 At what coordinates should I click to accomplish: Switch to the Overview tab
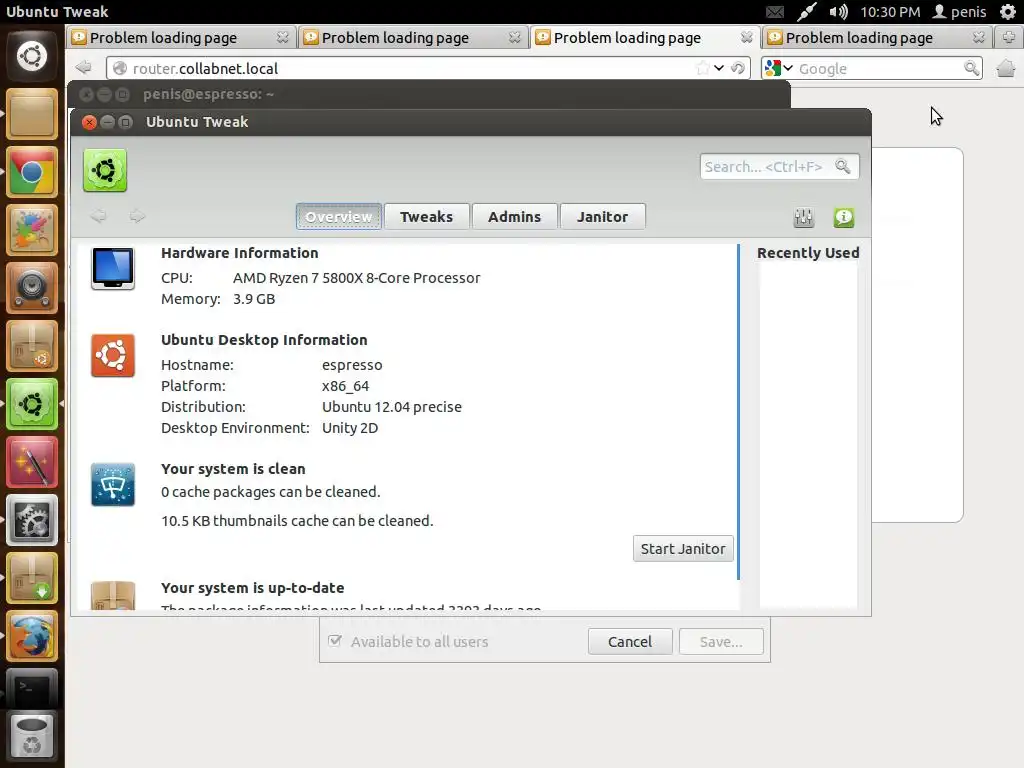tap(338, 216)
